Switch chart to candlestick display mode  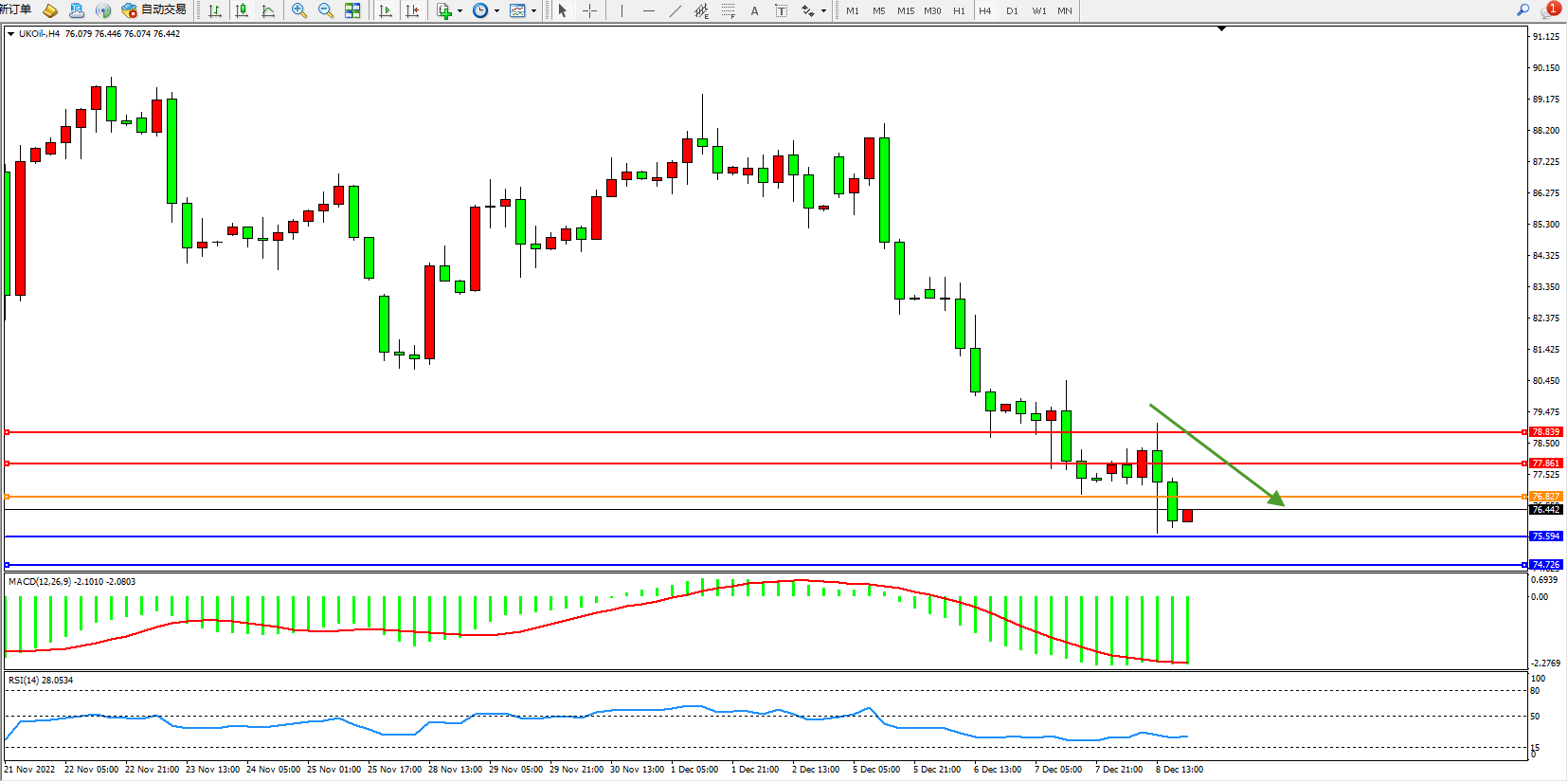coord(242,10)
